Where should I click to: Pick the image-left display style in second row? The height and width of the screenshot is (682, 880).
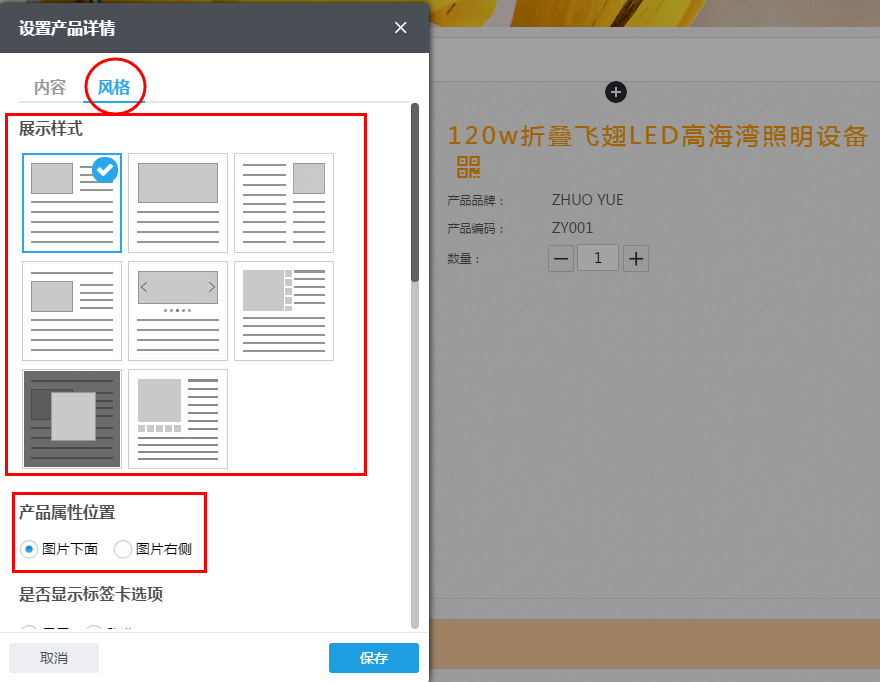[72, 311]
